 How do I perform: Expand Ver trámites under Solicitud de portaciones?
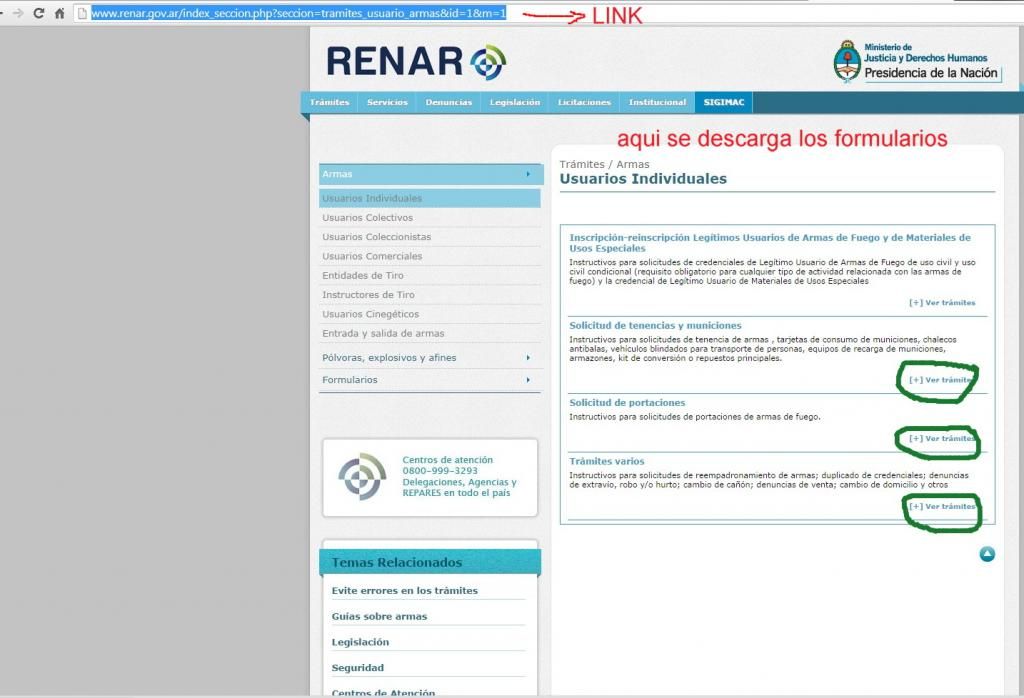(942, 439)
